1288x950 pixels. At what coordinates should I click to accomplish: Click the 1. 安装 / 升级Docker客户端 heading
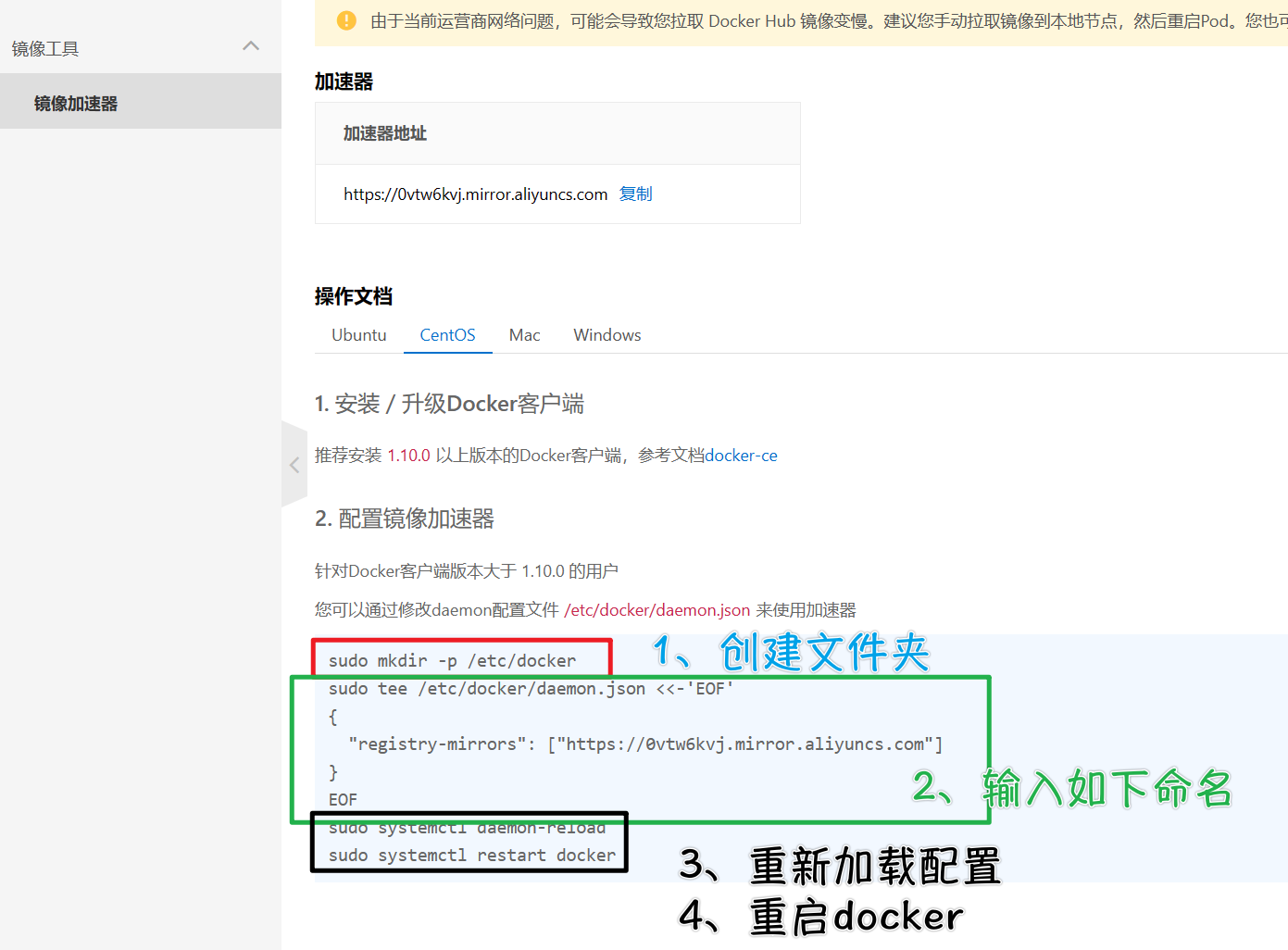coord(449,404)
